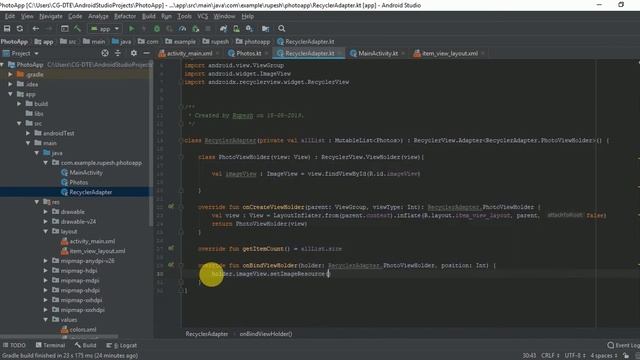Switch to the MainActivity.kt tab
The image size is (640, 360).
click(377, 53)
